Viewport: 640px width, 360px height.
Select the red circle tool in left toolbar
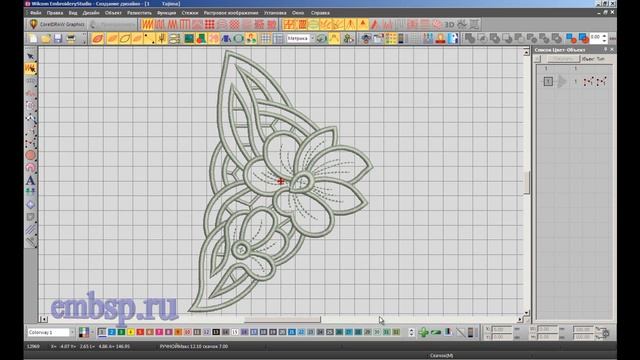pyautogui.click(x=31, y=155)
